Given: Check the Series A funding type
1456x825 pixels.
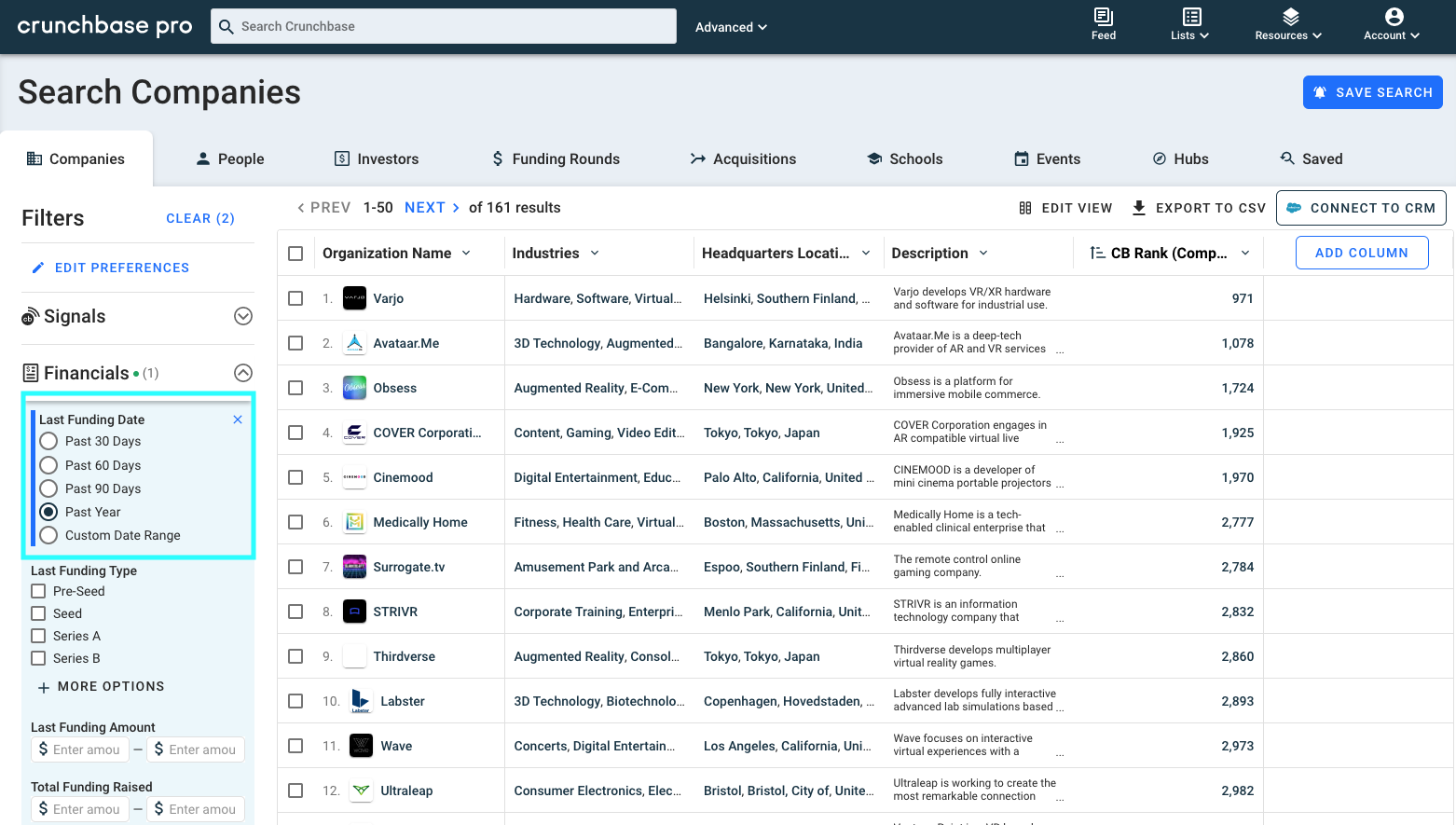Looking at the screenshot, I should point(38,636).
